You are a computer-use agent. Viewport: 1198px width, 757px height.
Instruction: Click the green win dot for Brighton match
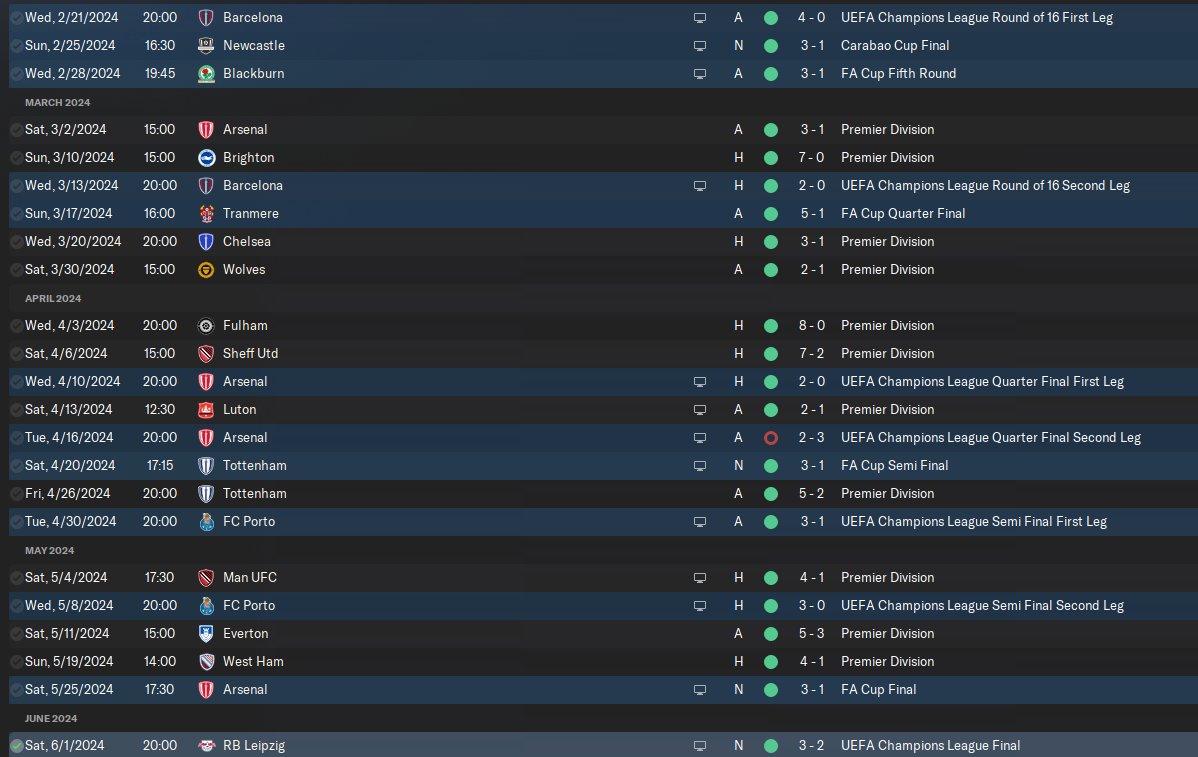click(x=770, y=158)
